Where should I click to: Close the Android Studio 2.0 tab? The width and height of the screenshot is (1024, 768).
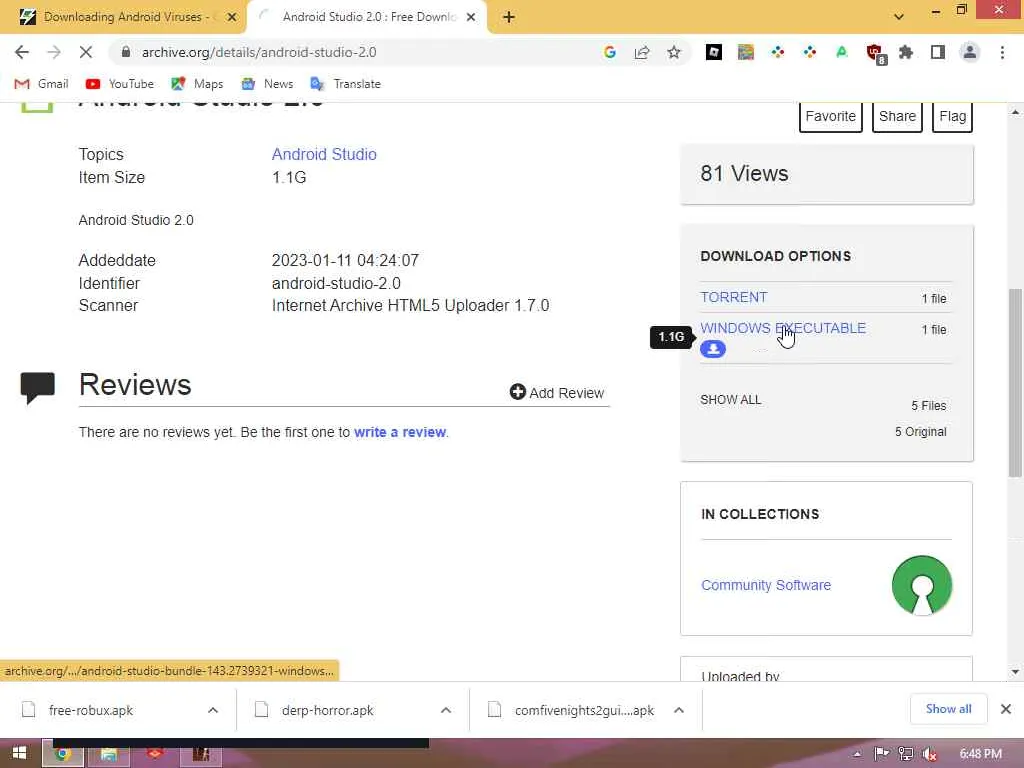(x=471, y=18)
